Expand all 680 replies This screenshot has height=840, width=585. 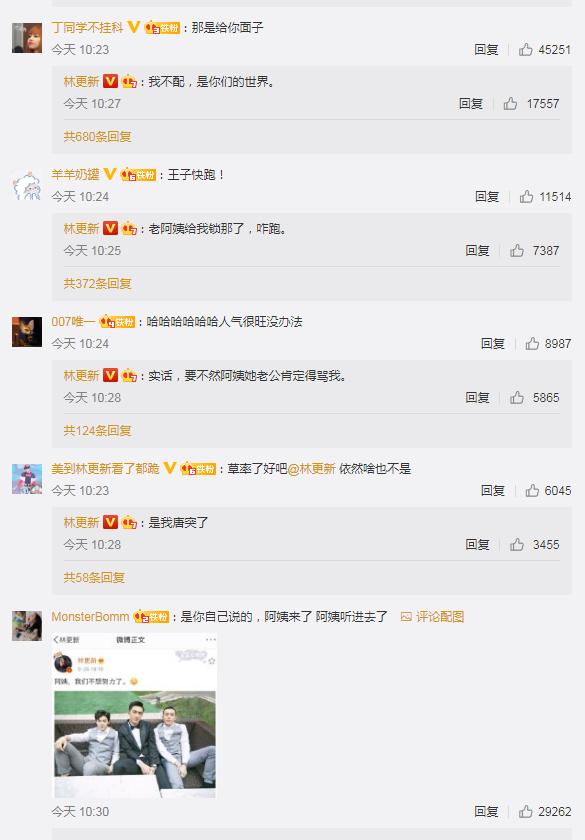pos(98,137)
